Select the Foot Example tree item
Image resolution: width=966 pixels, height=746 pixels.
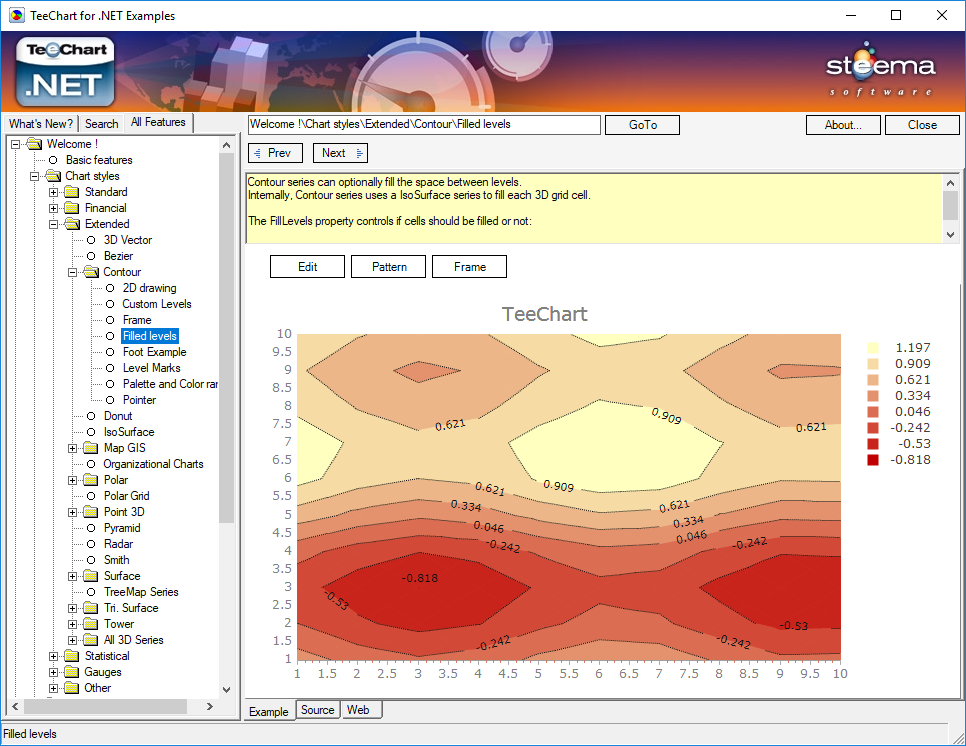tap(154, 352)
